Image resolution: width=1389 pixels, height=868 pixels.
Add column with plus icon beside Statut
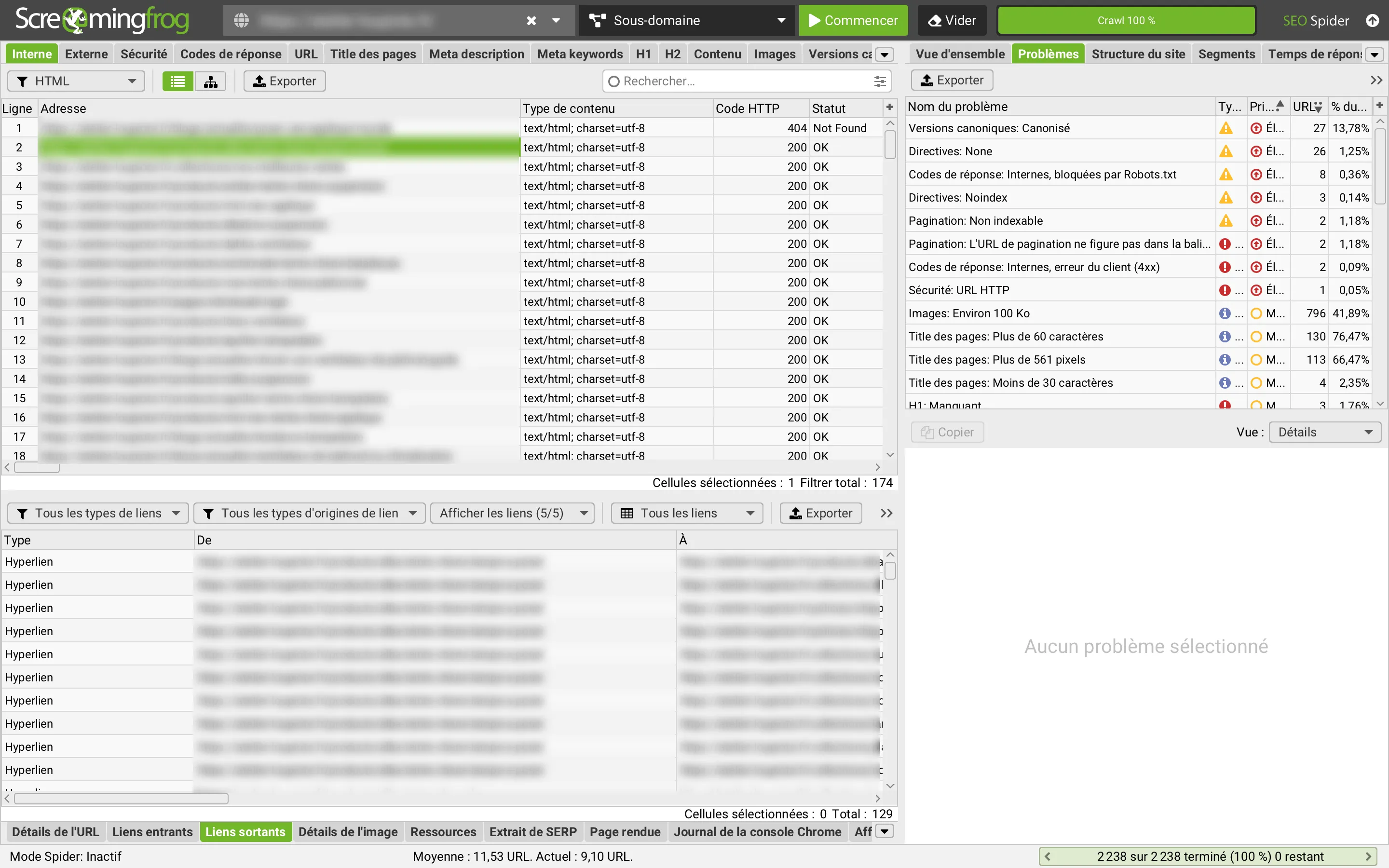tap(889, 108)
